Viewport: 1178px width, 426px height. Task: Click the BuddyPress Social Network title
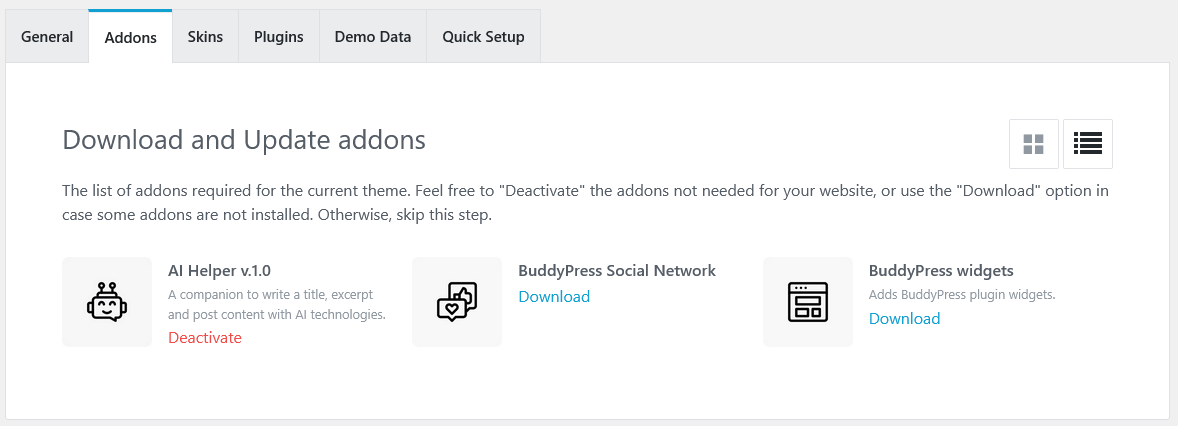617,270
